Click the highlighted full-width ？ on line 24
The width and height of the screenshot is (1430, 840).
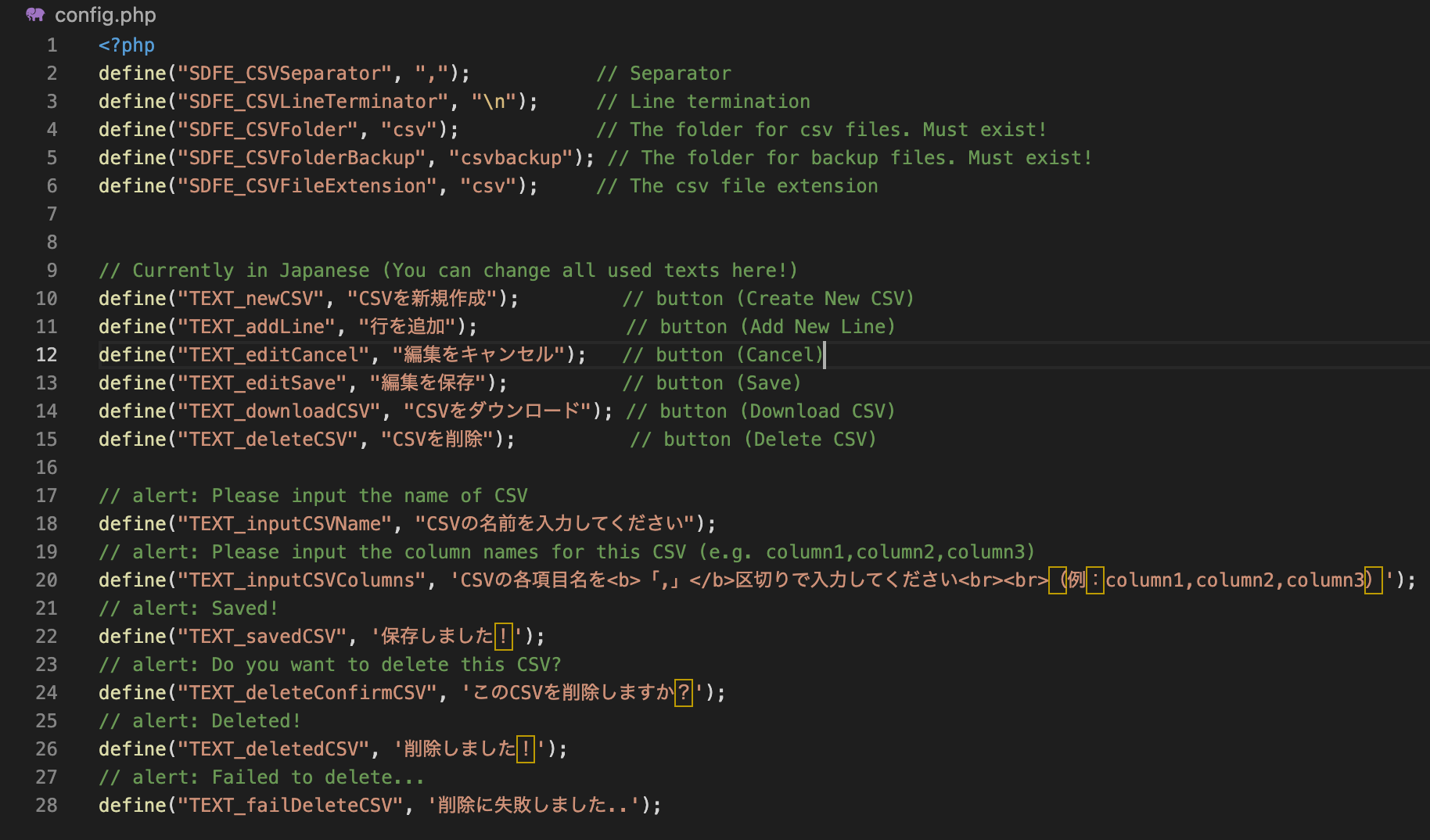click(x=684, y=693)
